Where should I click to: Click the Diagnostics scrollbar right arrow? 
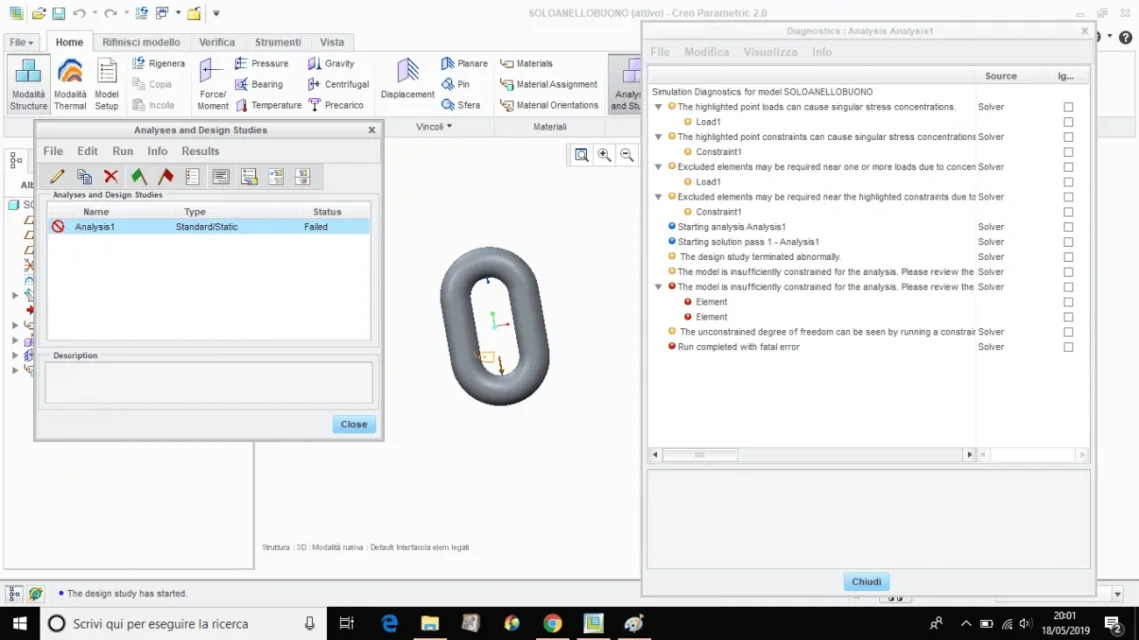pyautogui.click(x=969, y=455)
